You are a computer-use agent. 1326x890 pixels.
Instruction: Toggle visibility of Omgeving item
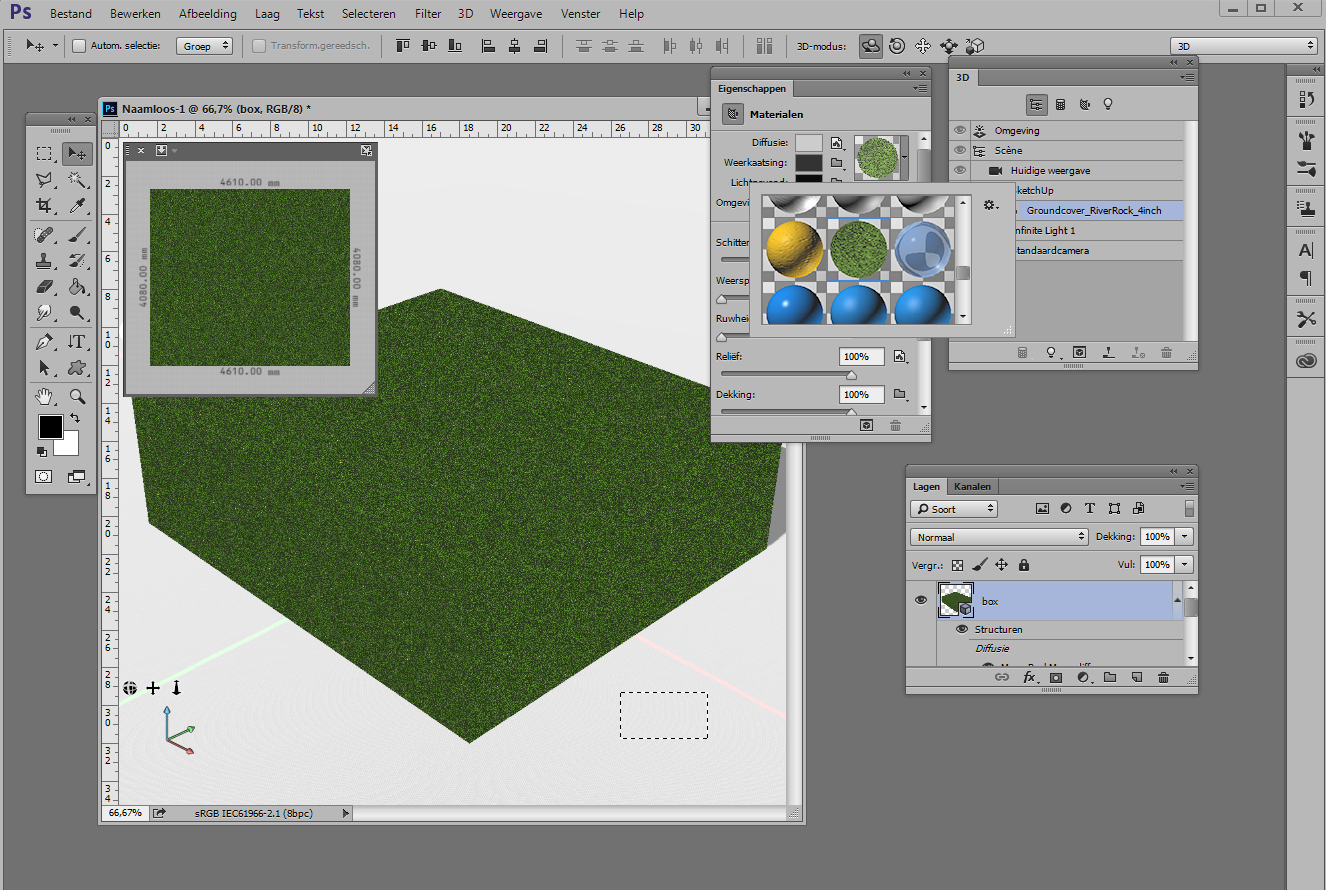pyautogui.click(x=961, y=130)
